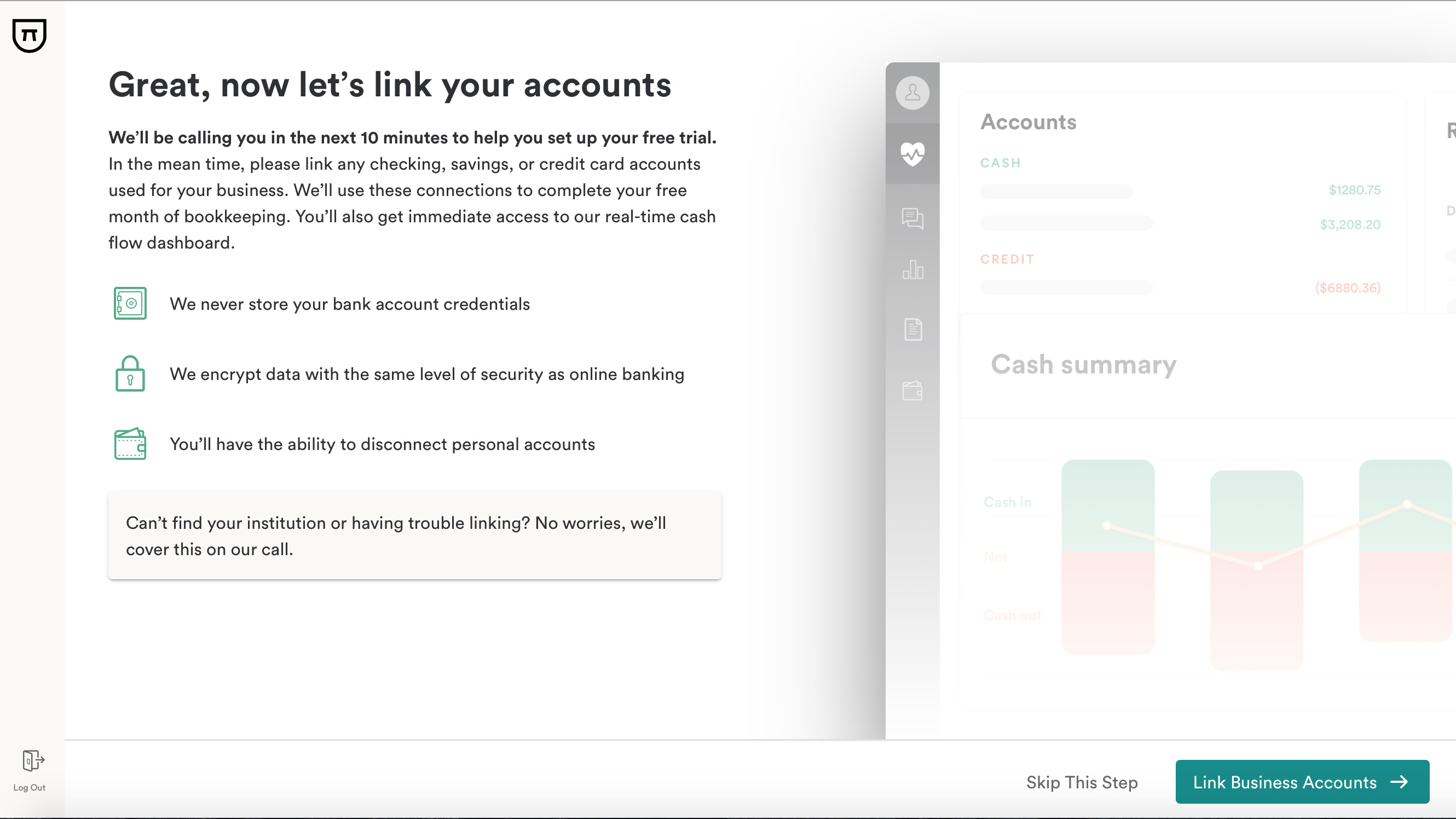This screenshot has height=819, width=1456.
Task: Click the chat messages icon in the preview sidebar
Action: (912, 218)
